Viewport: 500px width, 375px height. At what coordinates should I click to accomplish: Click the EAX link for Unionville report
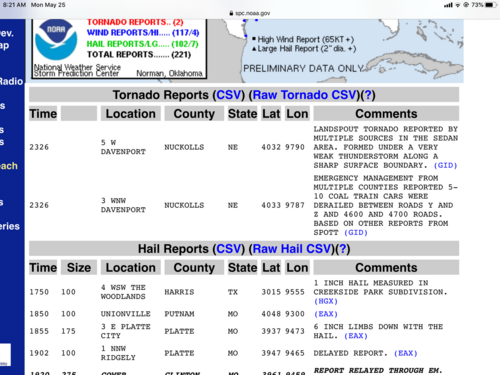(x=326, y=314)
